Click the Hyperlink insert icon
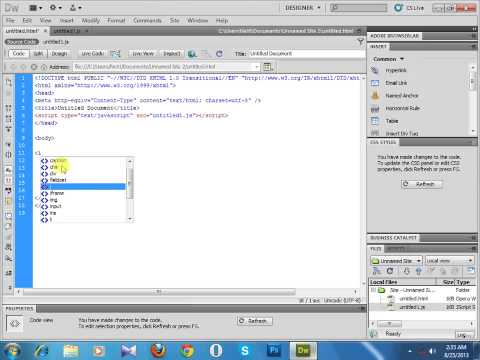 point(375,70)
